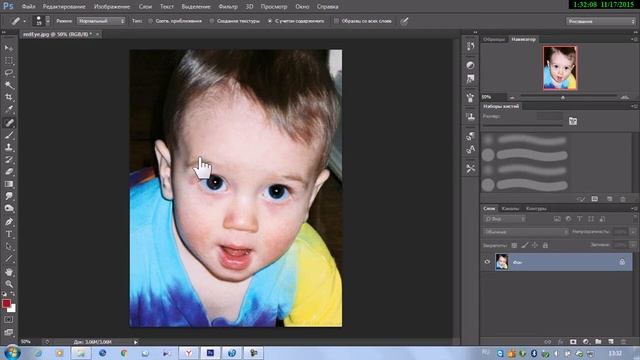
Task: Select the Brush tool in toolbox
Action: (9, 135)
